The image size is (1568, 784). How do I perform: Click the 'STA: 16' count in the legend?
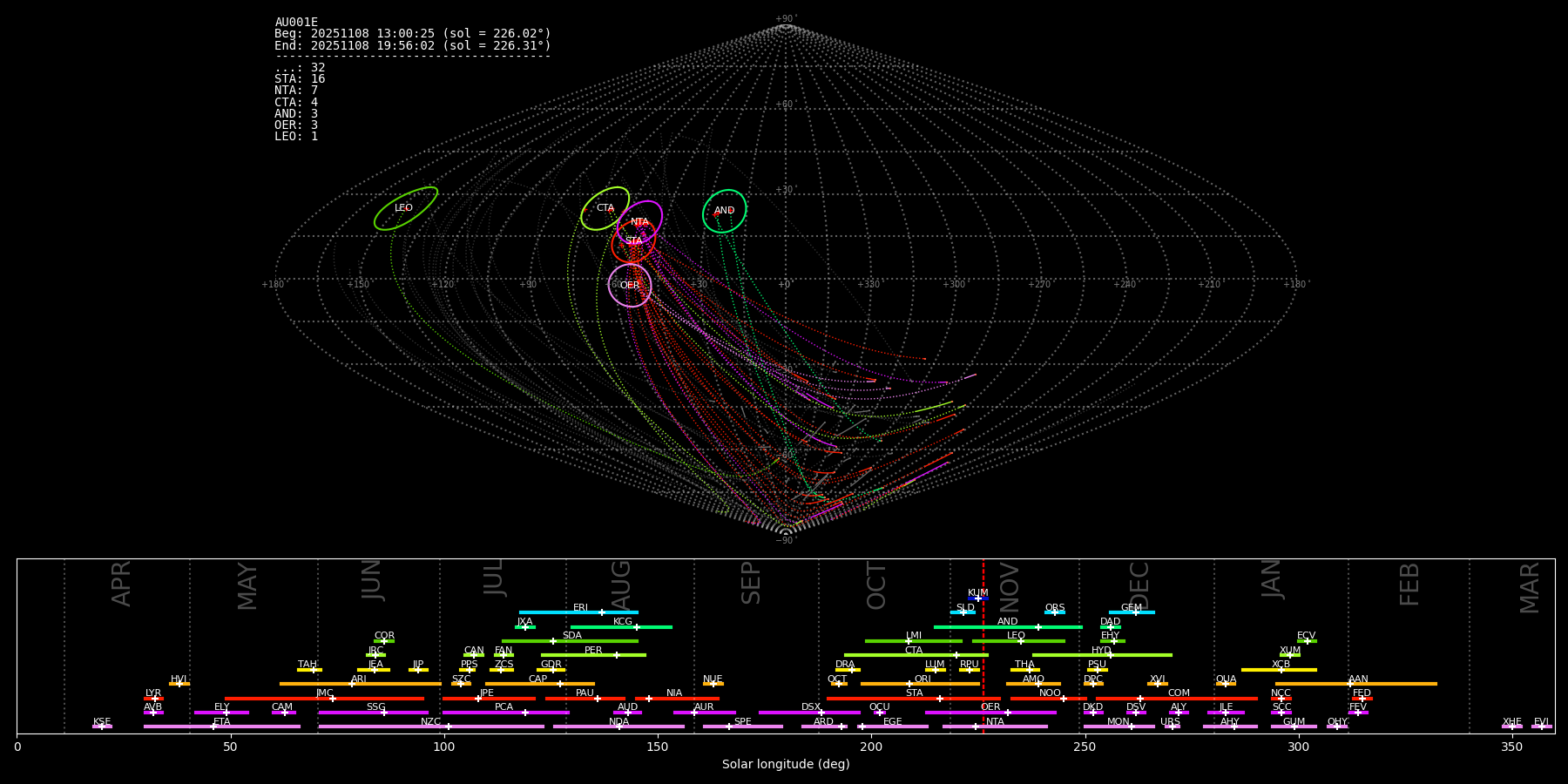pyautogui.click(x=300, y=79)
